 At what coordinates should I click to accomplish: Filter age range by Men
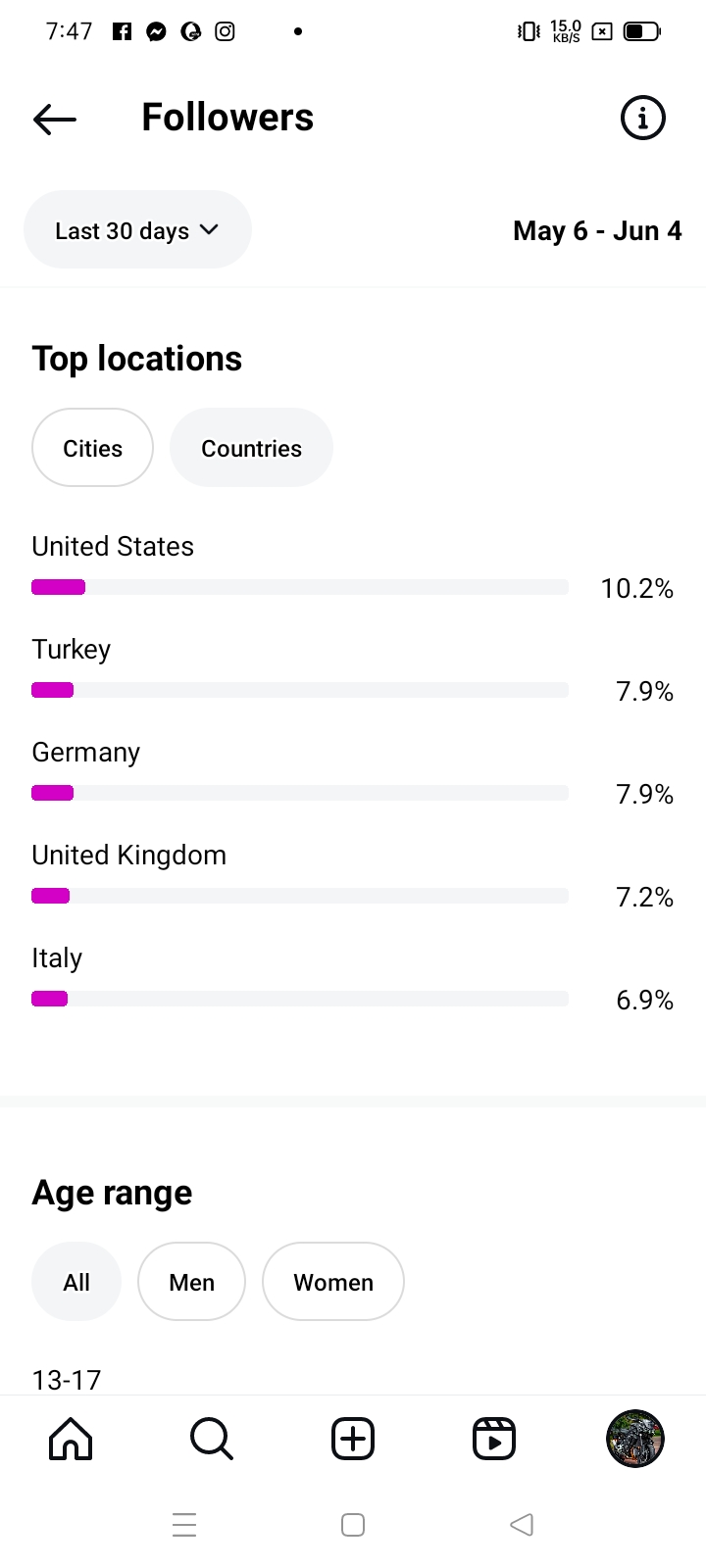pyautogui.click(x=191, y=1282)
